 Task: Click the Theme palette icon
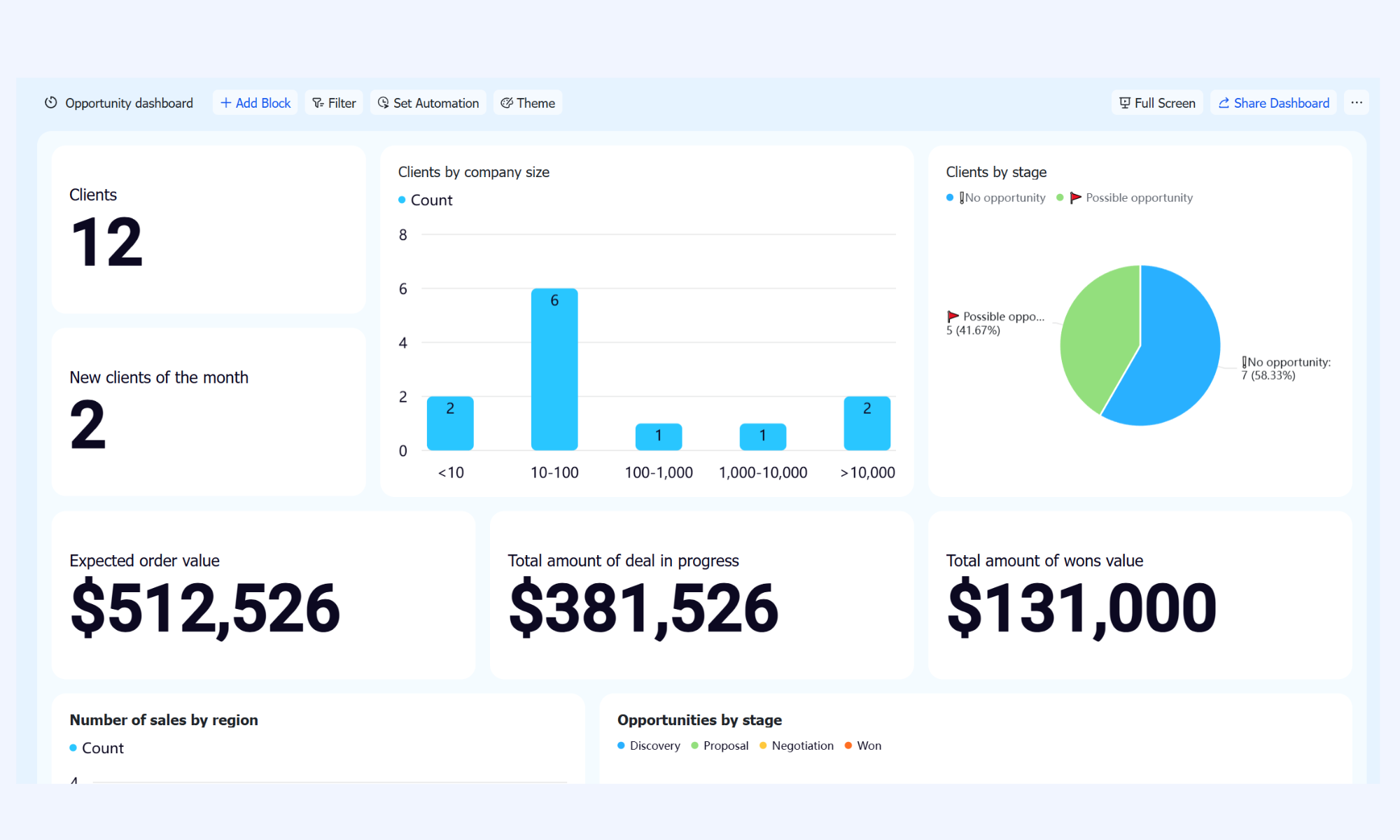[x=507, y=103]
